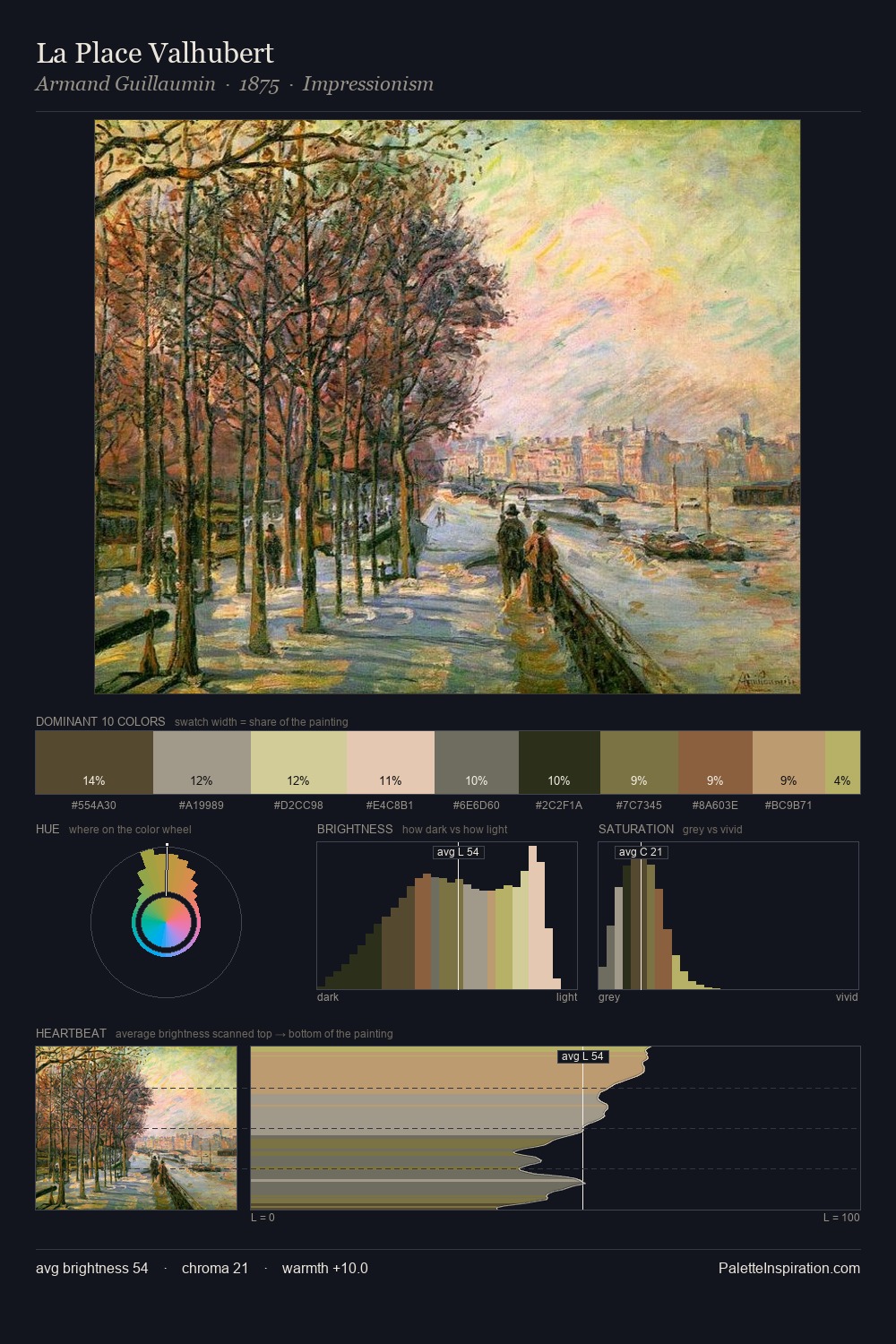
Task: Click hex code #A19989 label
Action: (x=202, y=806)
